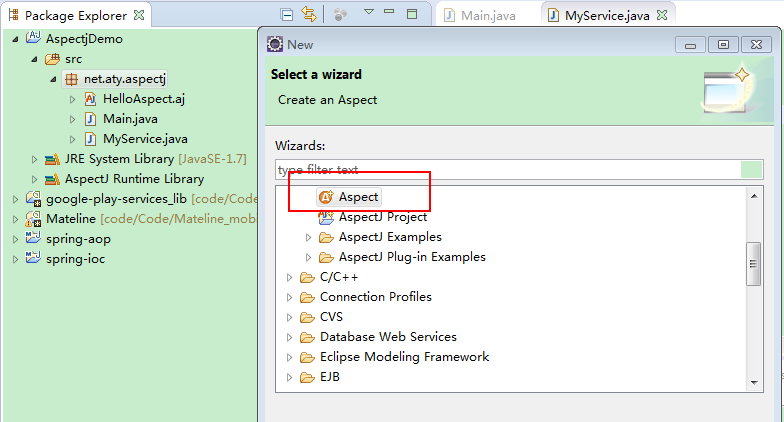Viewport: 784px width, 422px height.
Task: Collapse the src folder node
Action: click(34, 59)
